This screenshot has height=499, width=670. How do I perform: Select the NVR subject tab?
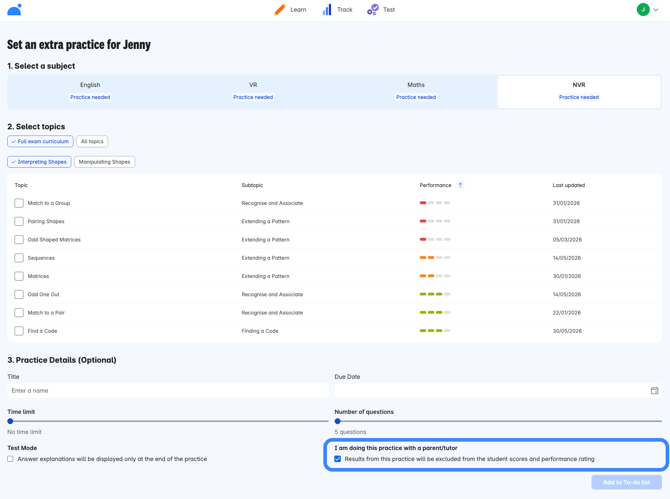tap(579, 91)
